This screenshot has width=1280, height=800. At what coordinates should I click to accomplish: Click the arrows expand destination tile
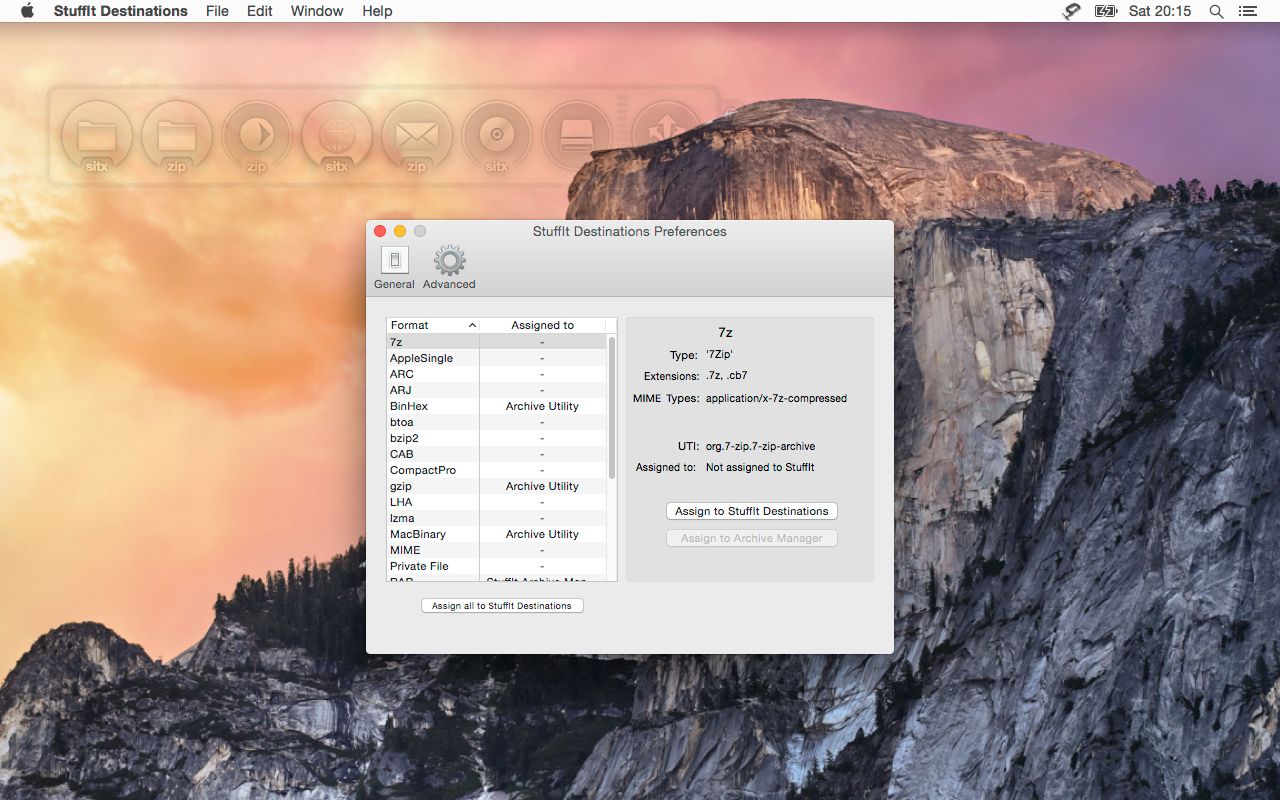666,136
